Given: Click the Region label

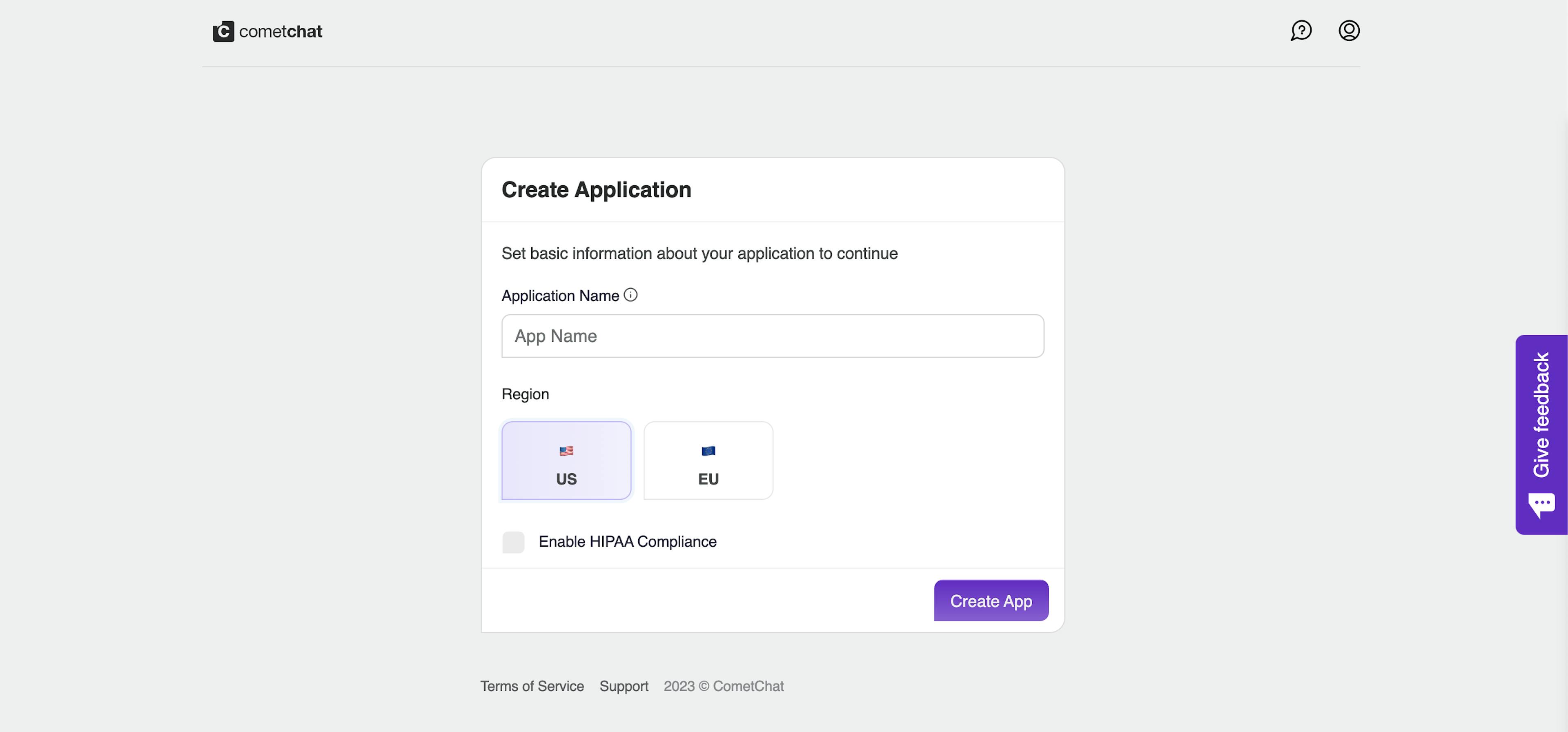Looking at the screenshot, I should pos(525,394).
